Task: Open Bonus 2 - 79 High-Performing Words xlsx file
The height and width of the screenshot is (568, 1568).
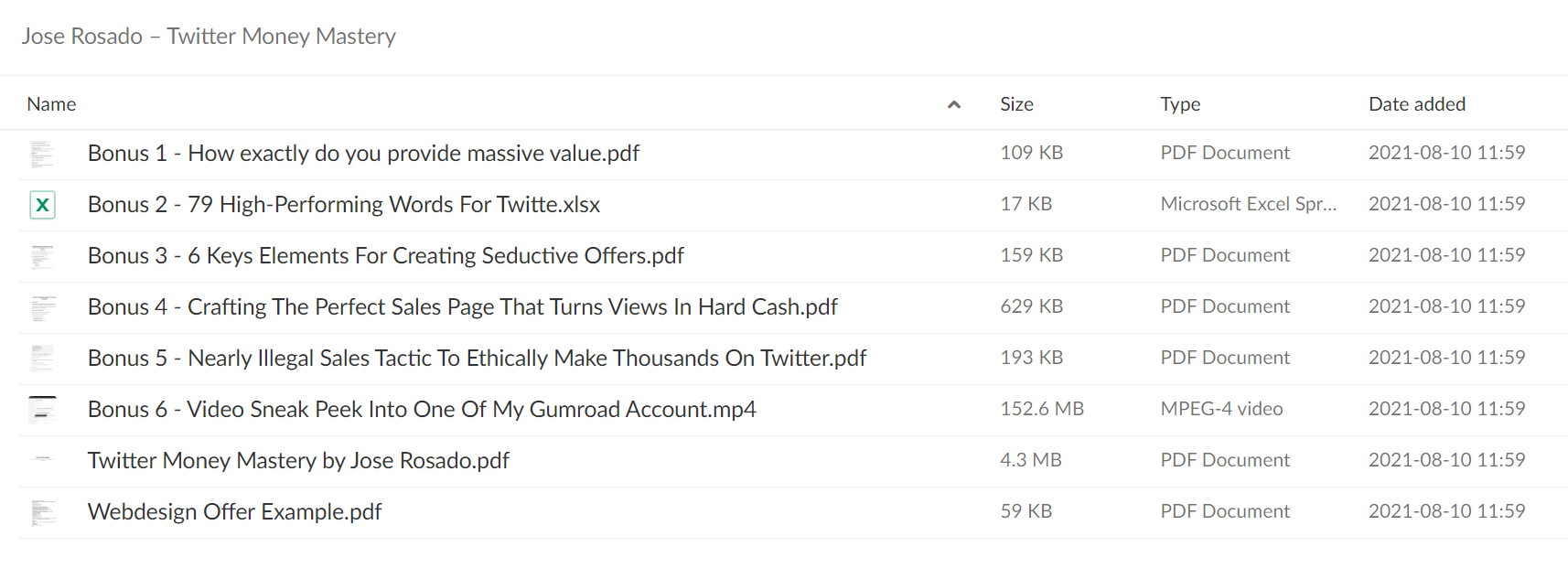Action: tap(344, 205)
